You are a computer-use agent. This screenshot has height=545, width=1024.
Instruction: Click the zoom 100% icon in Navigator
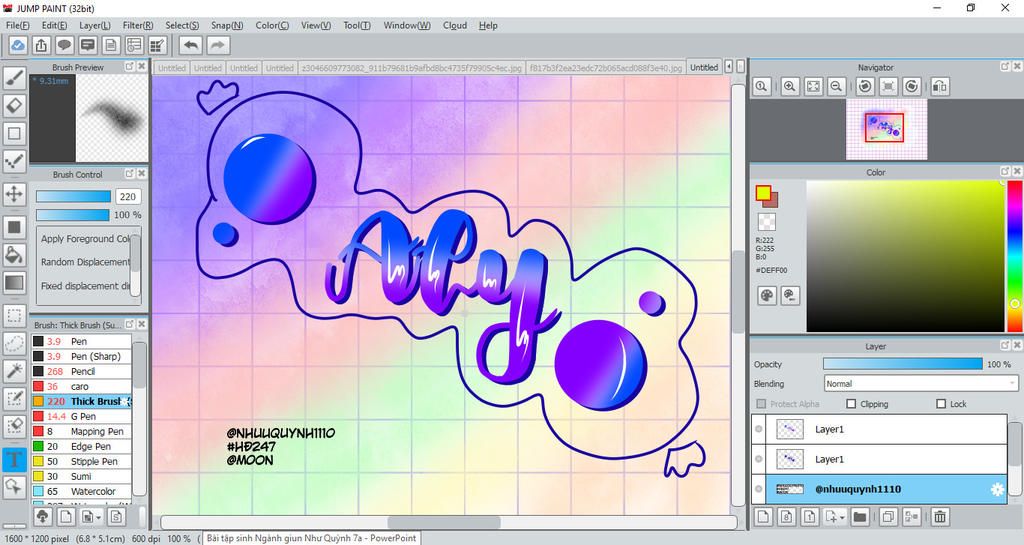(x=761, y=86)
